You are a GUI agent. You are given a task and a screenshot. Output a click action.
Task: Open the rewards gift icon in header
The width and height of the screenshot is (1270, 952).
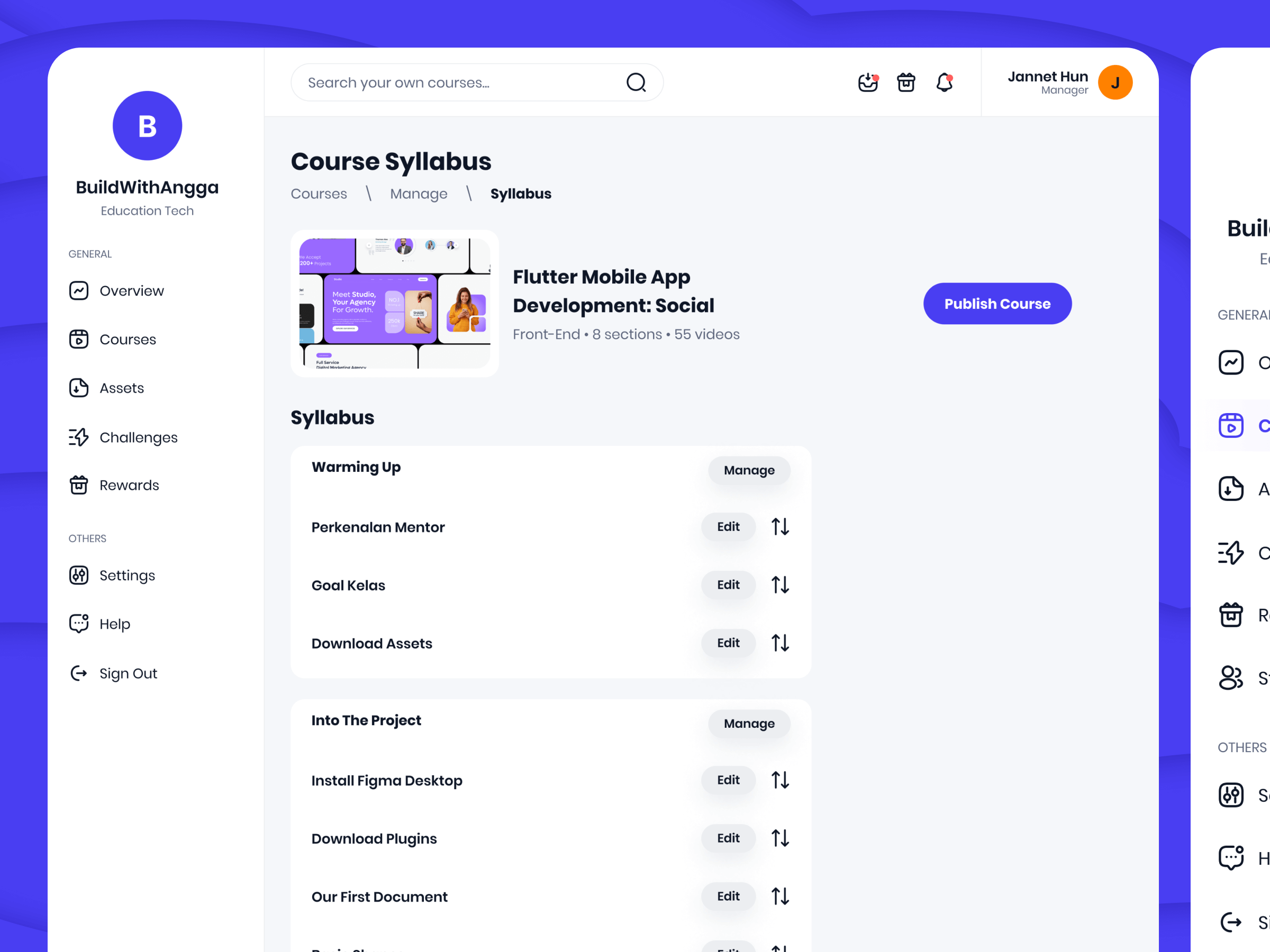pos(906,83)
